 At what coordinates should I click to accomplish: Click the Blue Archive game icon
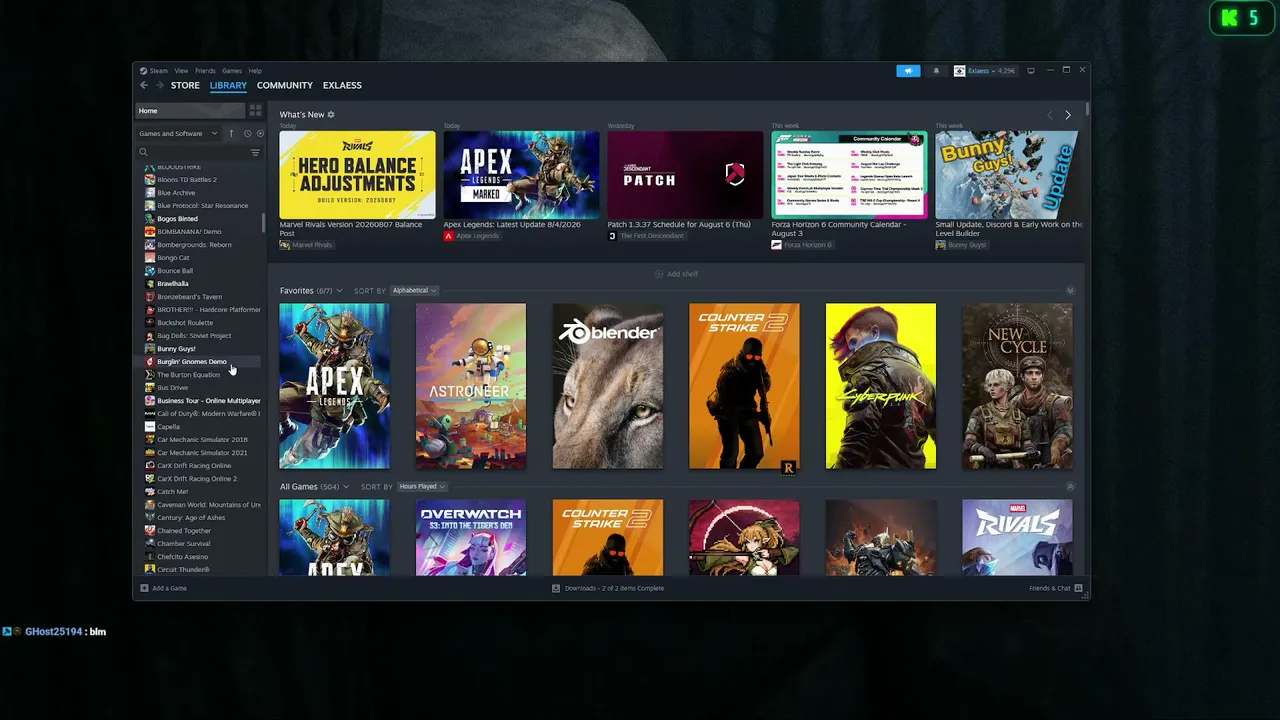pos(150,192)
